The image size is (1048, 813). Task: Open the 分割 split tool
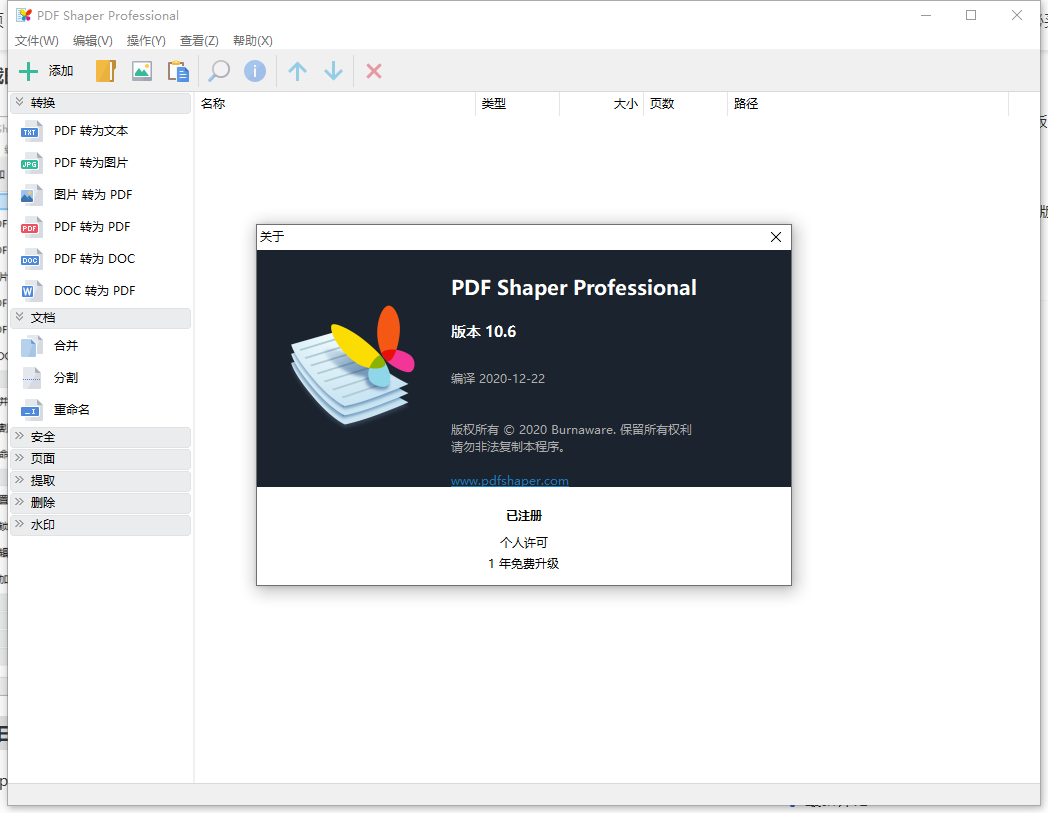(x=70, y=377)
